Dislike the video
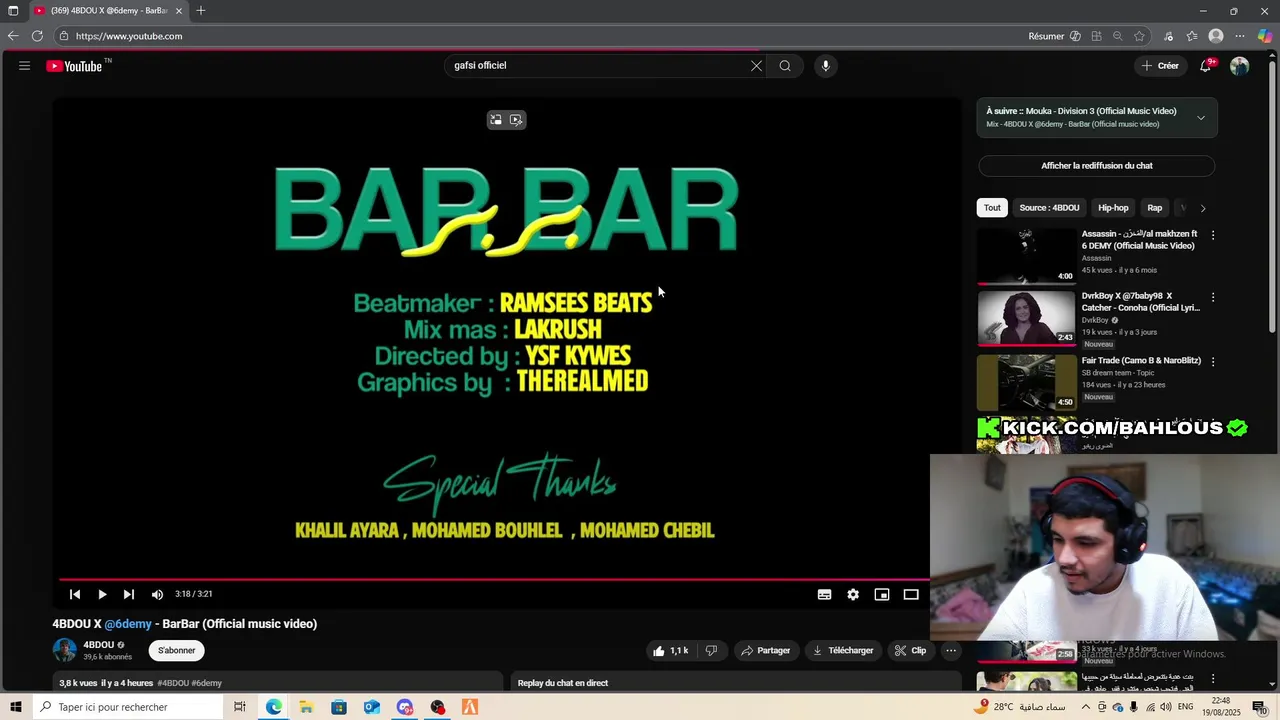The height and width of the screenshot is (720, 1280). coord(711,651)
